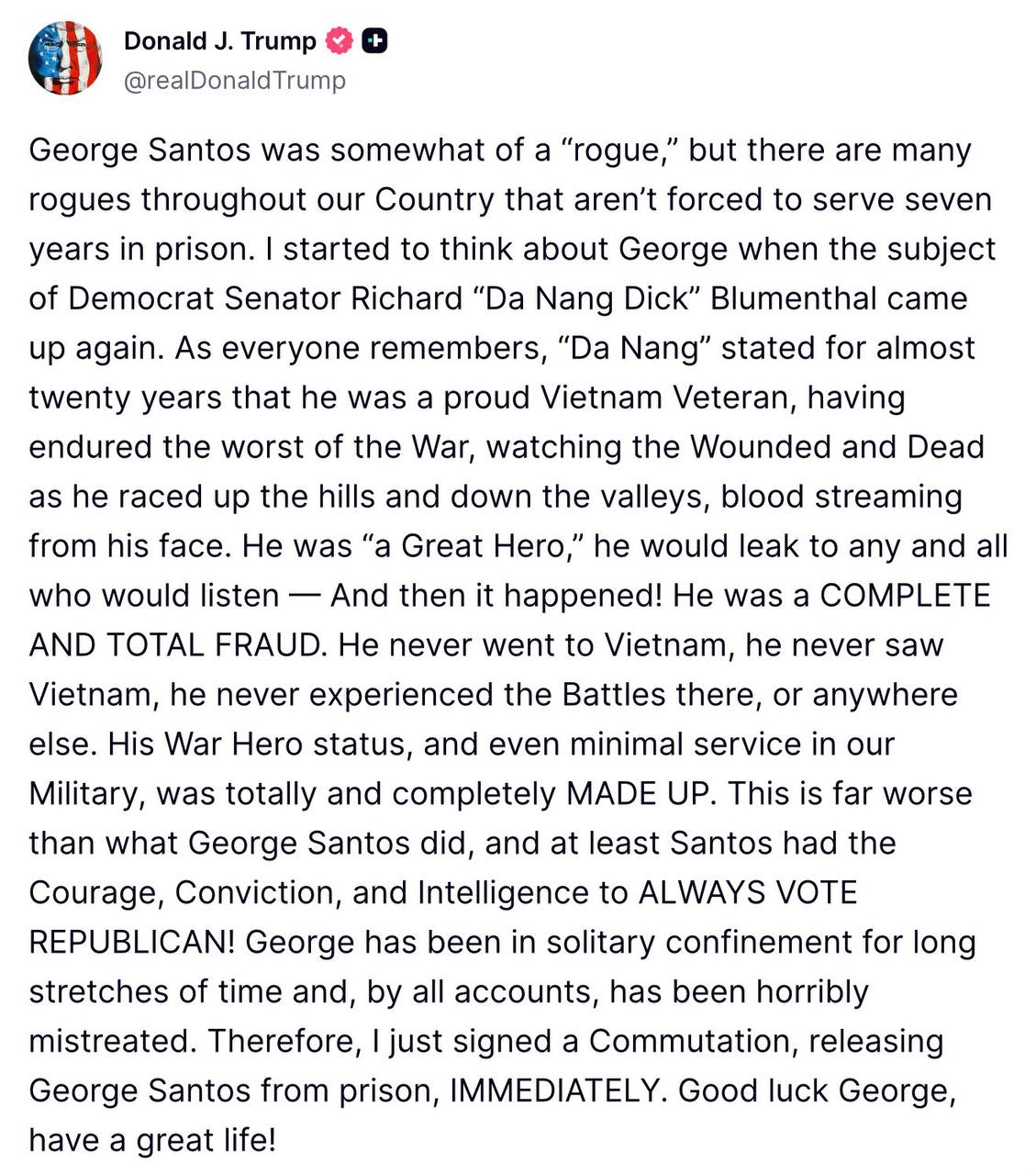Click the @realDonaldTrump handle
Image resolution: width=1036 pixels, height=1175 pixels.
[234, 81]
